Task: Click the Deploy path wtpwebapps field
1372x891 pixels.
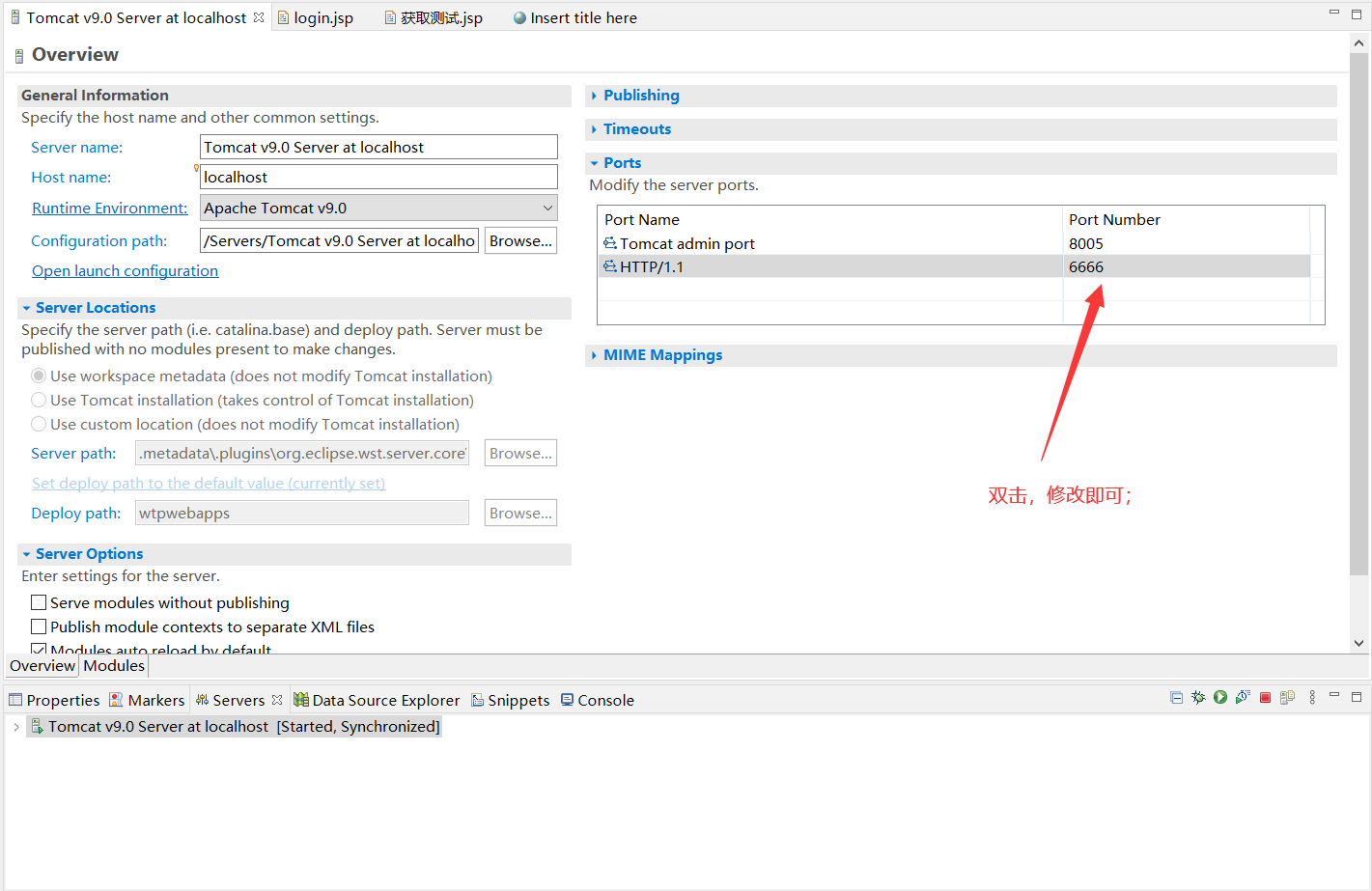Action: (x=302, y=513)
